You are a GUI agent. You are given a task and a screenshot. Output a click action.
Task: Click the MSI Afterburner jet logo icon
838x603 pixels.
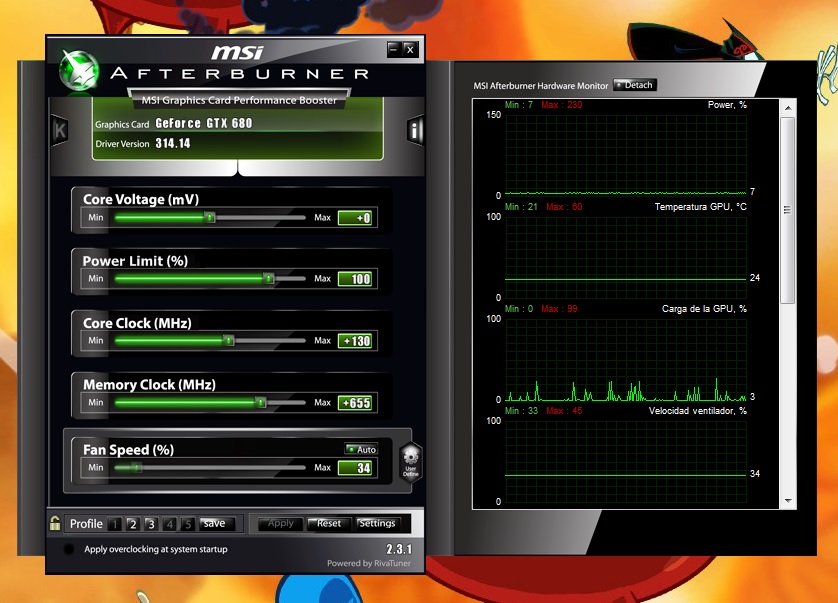(x=79, y=72)
